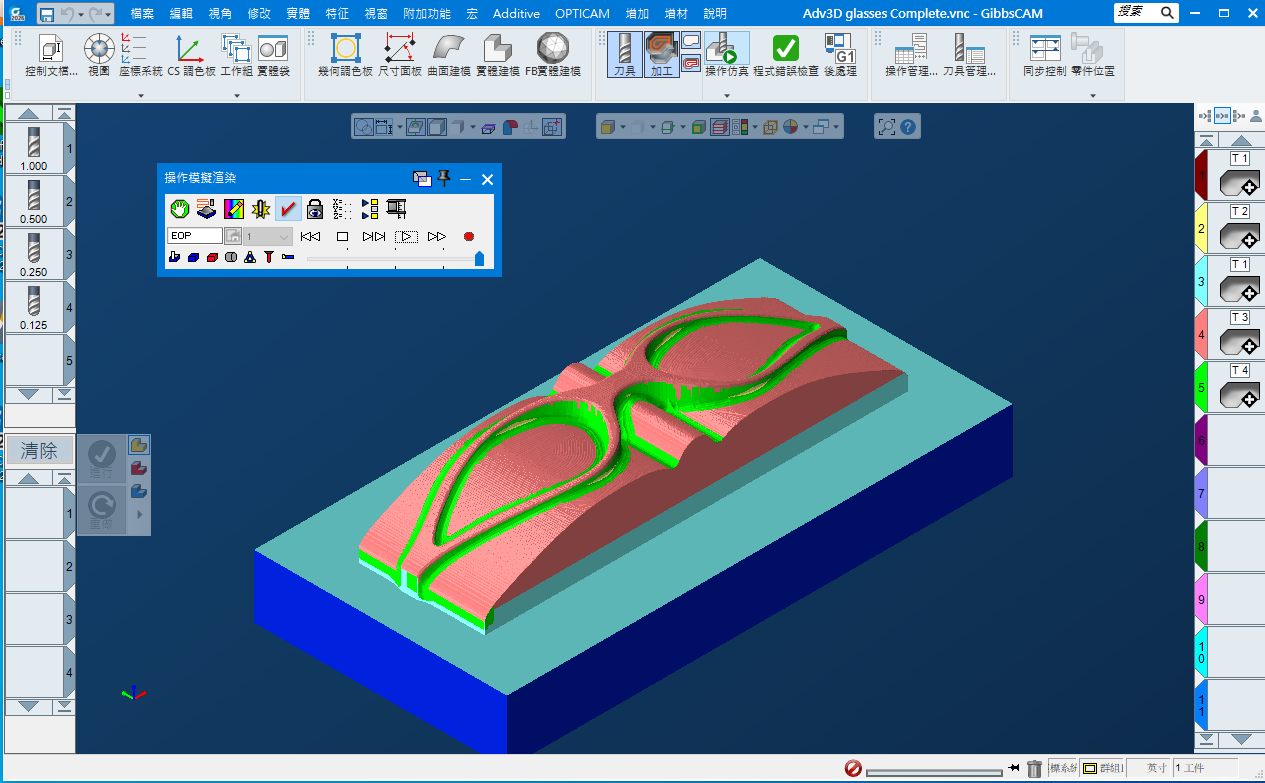Open the 曲面建模 surface modeling icon
This screenshot has width=1265, height=783.
pyautogui.click(x=448, y=54)
